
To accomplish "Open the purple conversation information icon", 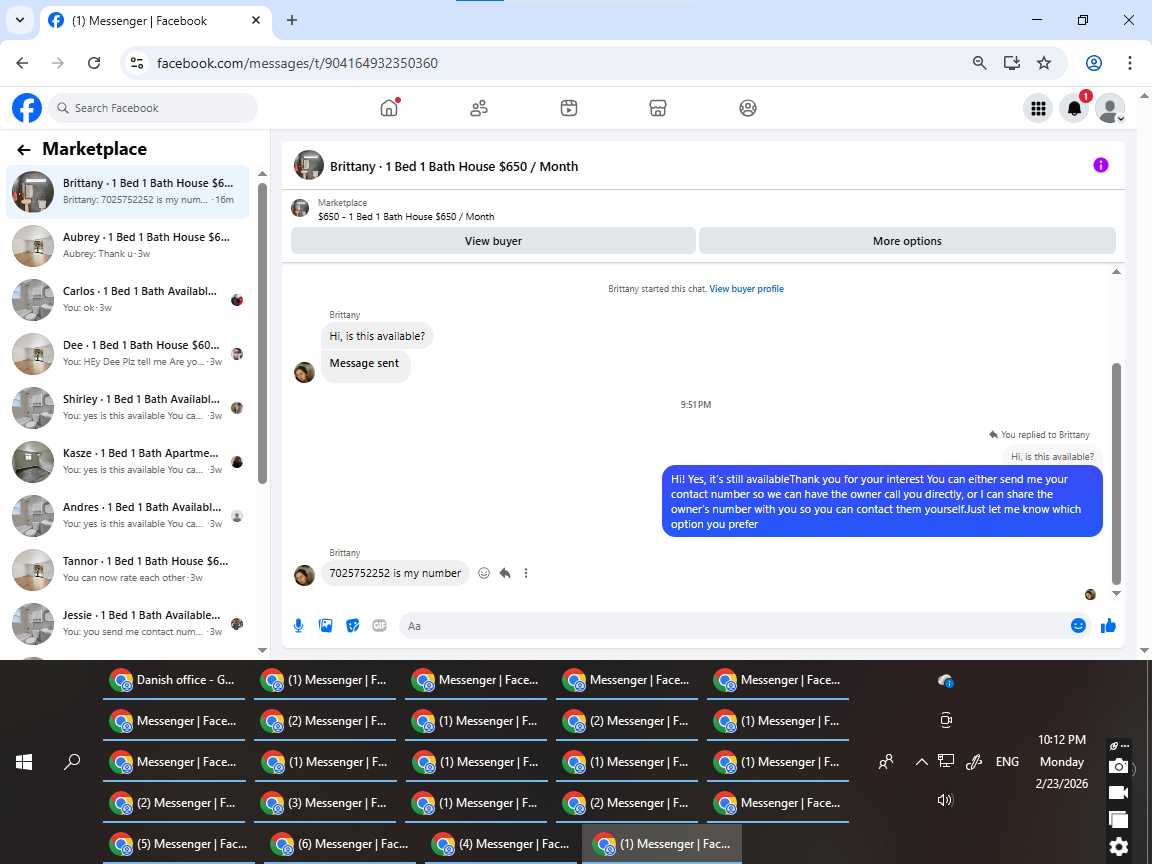I will pyautogui.click(x=1101, y=165).
